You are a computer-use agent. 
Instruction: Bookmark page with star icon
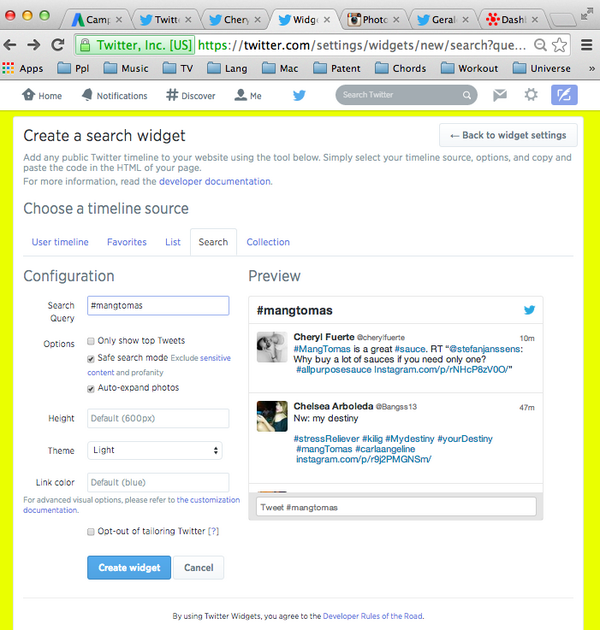pyautogui.click(x=559, y=45)
